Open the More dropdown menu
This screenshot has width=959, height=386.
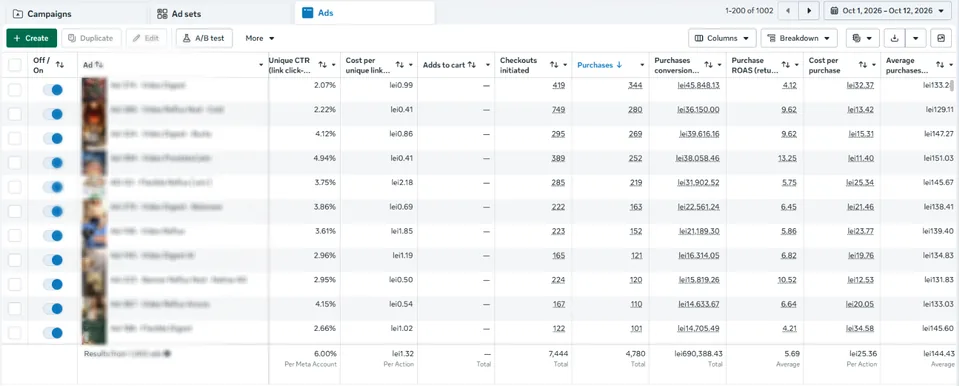click(x=260, y=38)
